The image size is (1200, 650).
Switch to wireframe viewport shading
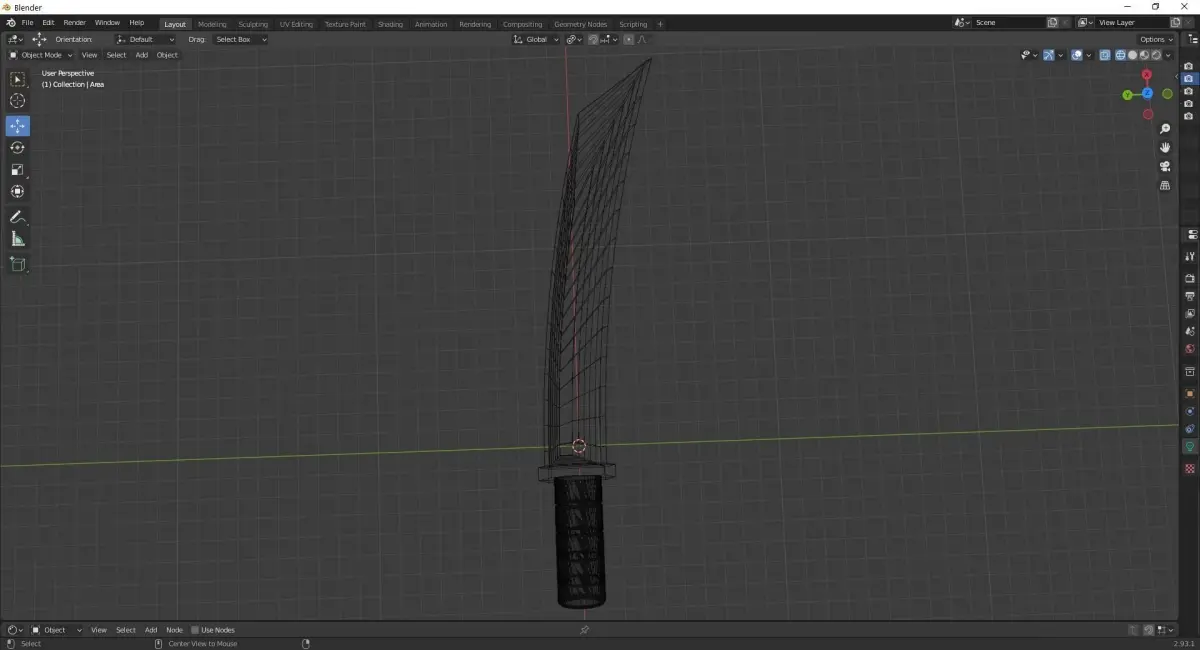pos(1122,55)
